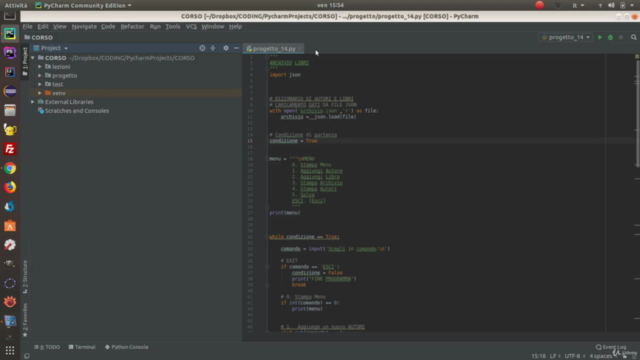Open the volume control in top bar
The image size is (640, 360).
pos(611,5)
